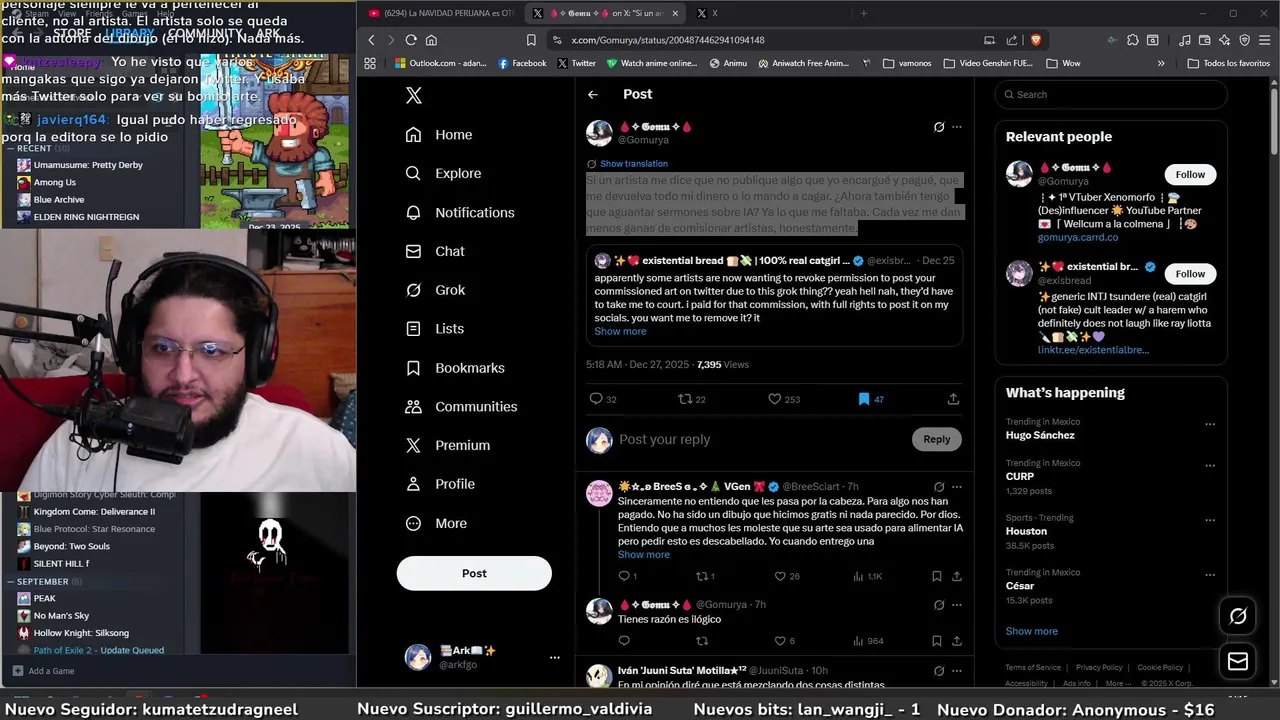This screenshot has height=720, width=1280.
Task: Reload the page in browser toolbar
Action: (411, 40)
